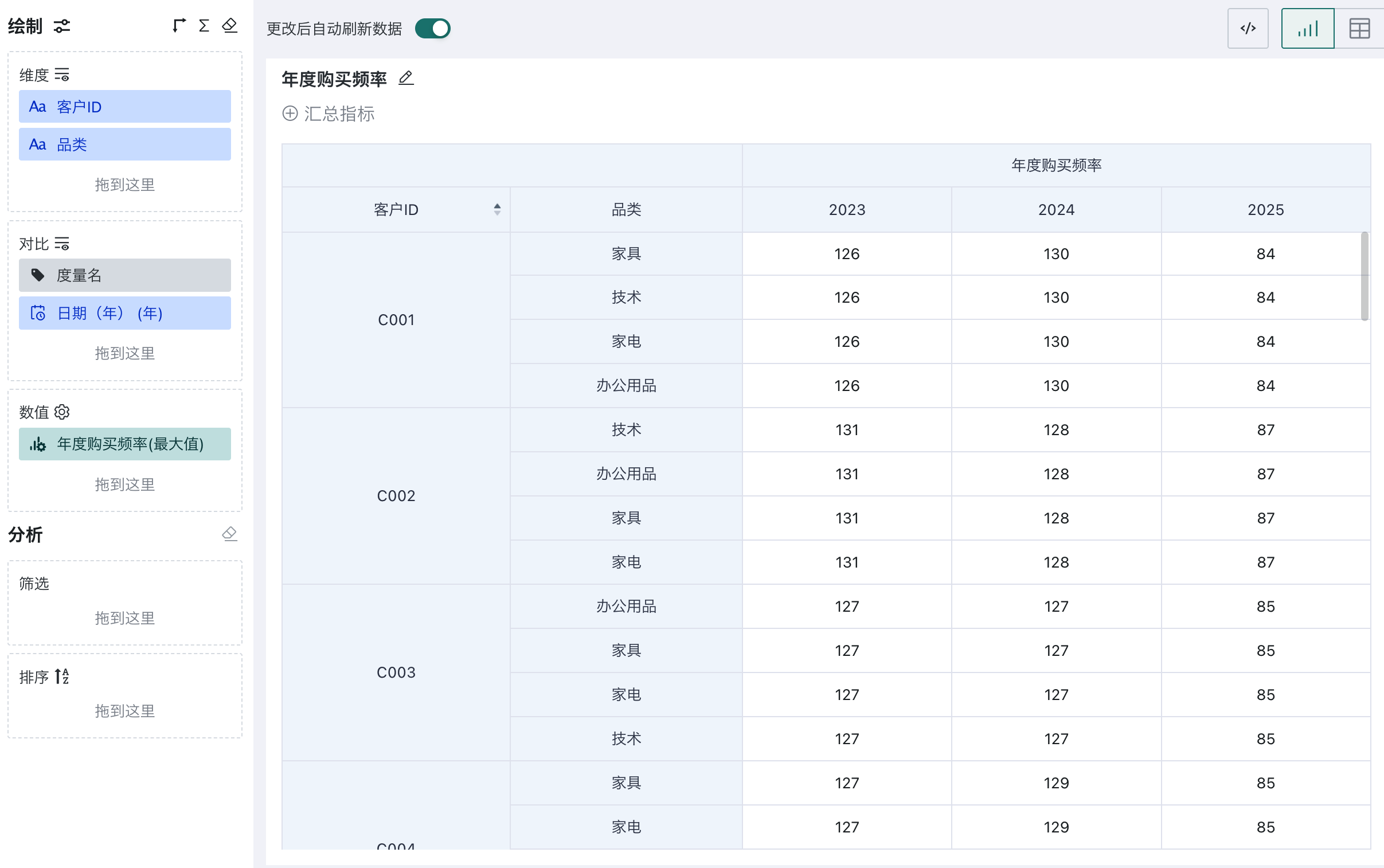Click the 2024 column header
The width and height of the screenshot is (1384, 868).
click(x=1056, y=209)
